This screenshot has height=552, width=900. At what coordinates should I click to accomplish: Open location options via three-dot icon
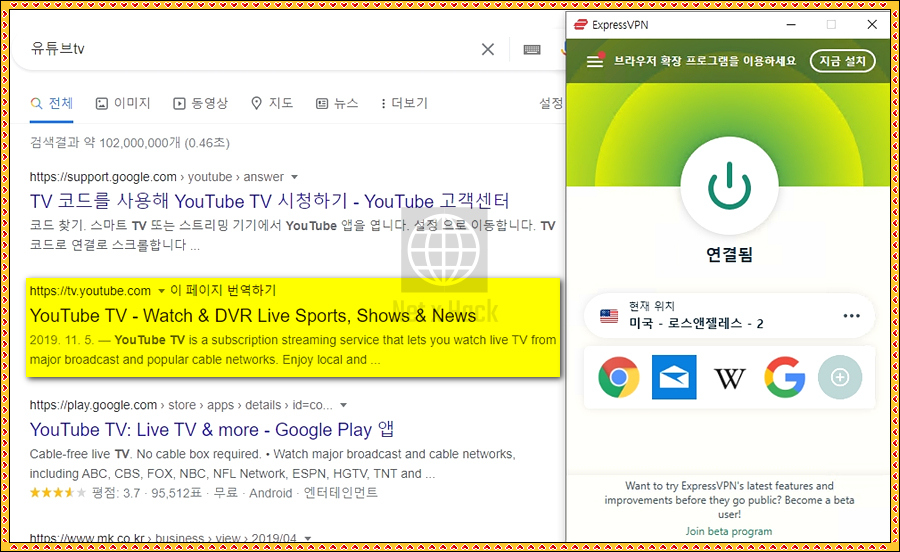852,316
